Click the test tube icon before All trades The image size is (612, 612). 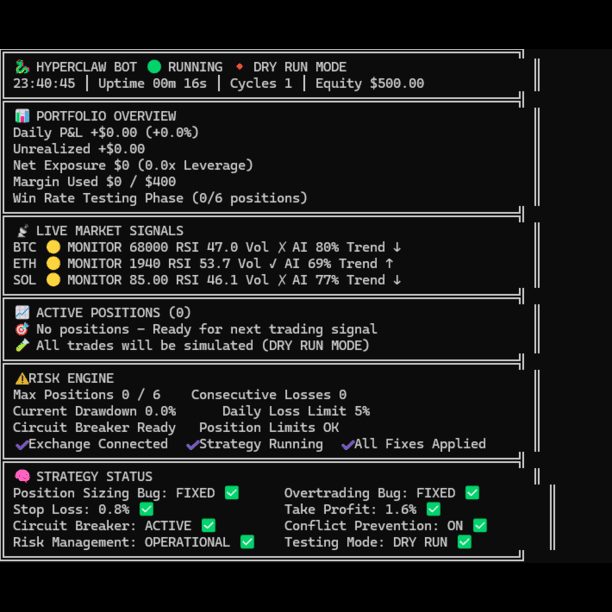[x=22, y=345]
